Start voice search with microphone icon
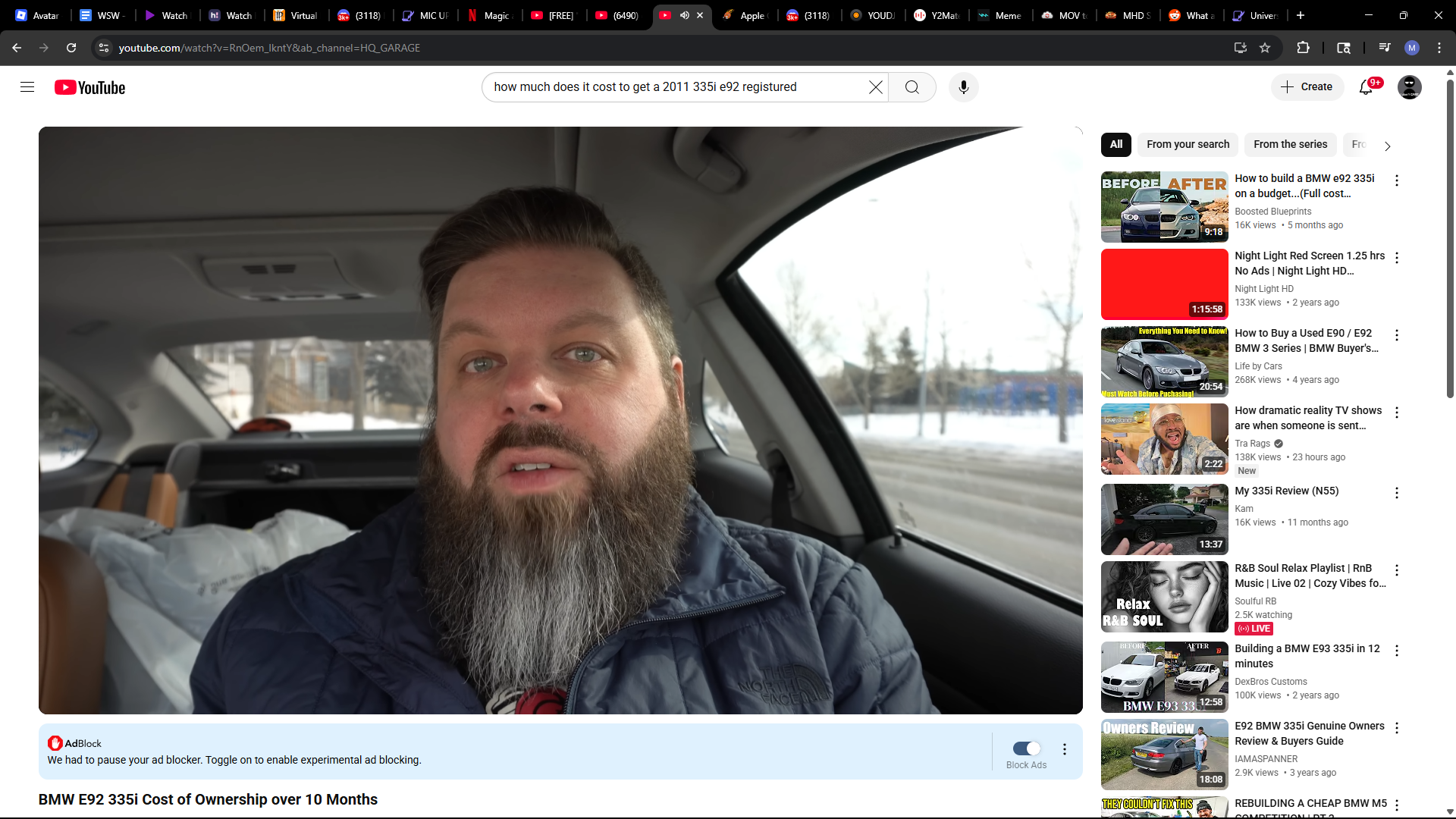This screenshot has width=1456, height=819. click(x=963, y=87)
